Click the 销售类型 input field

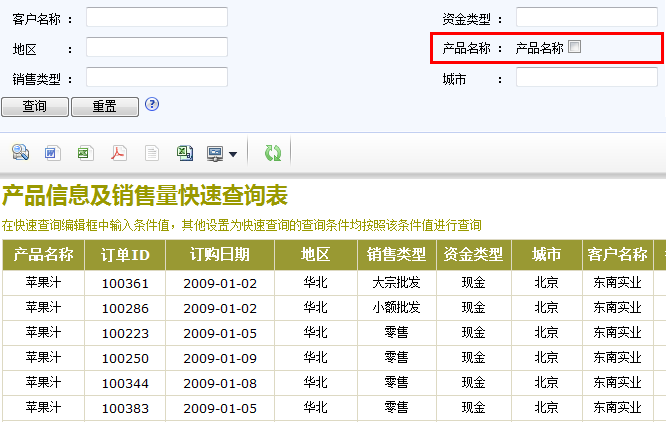pyautogui.click(x=156, y=77)
